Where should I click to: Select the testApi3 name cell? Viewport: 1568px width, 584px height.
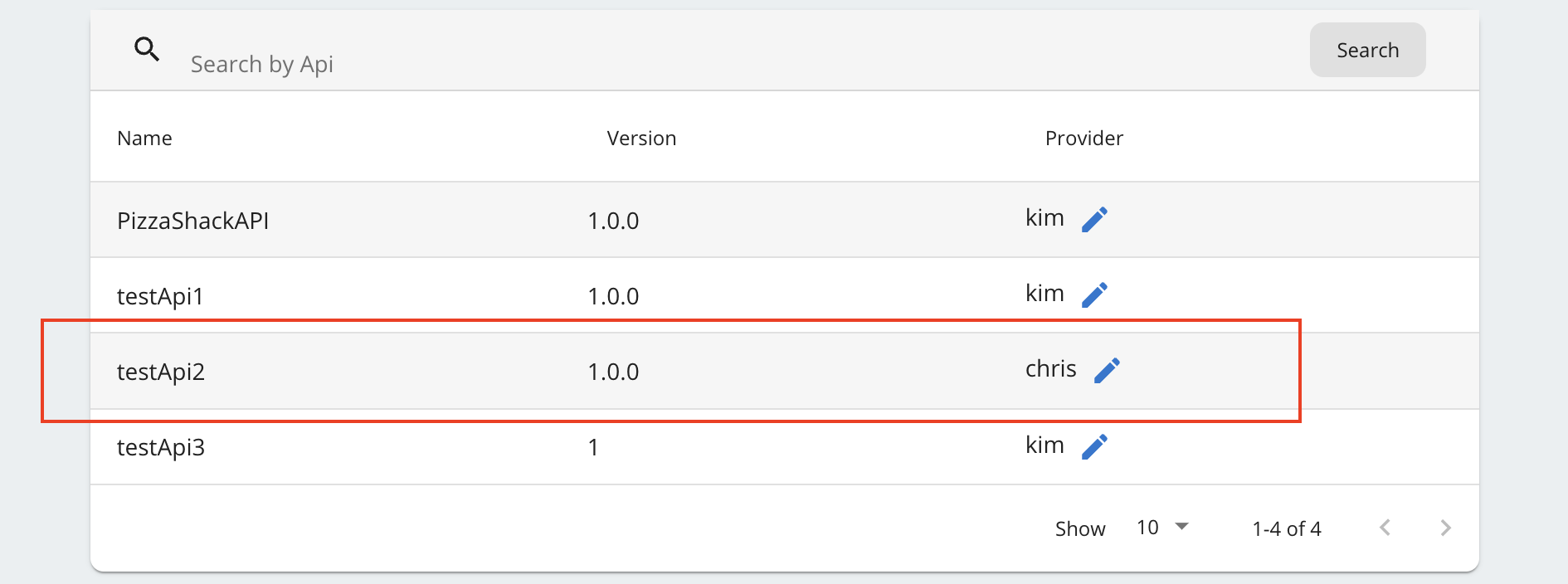click(x=161, y=447)
